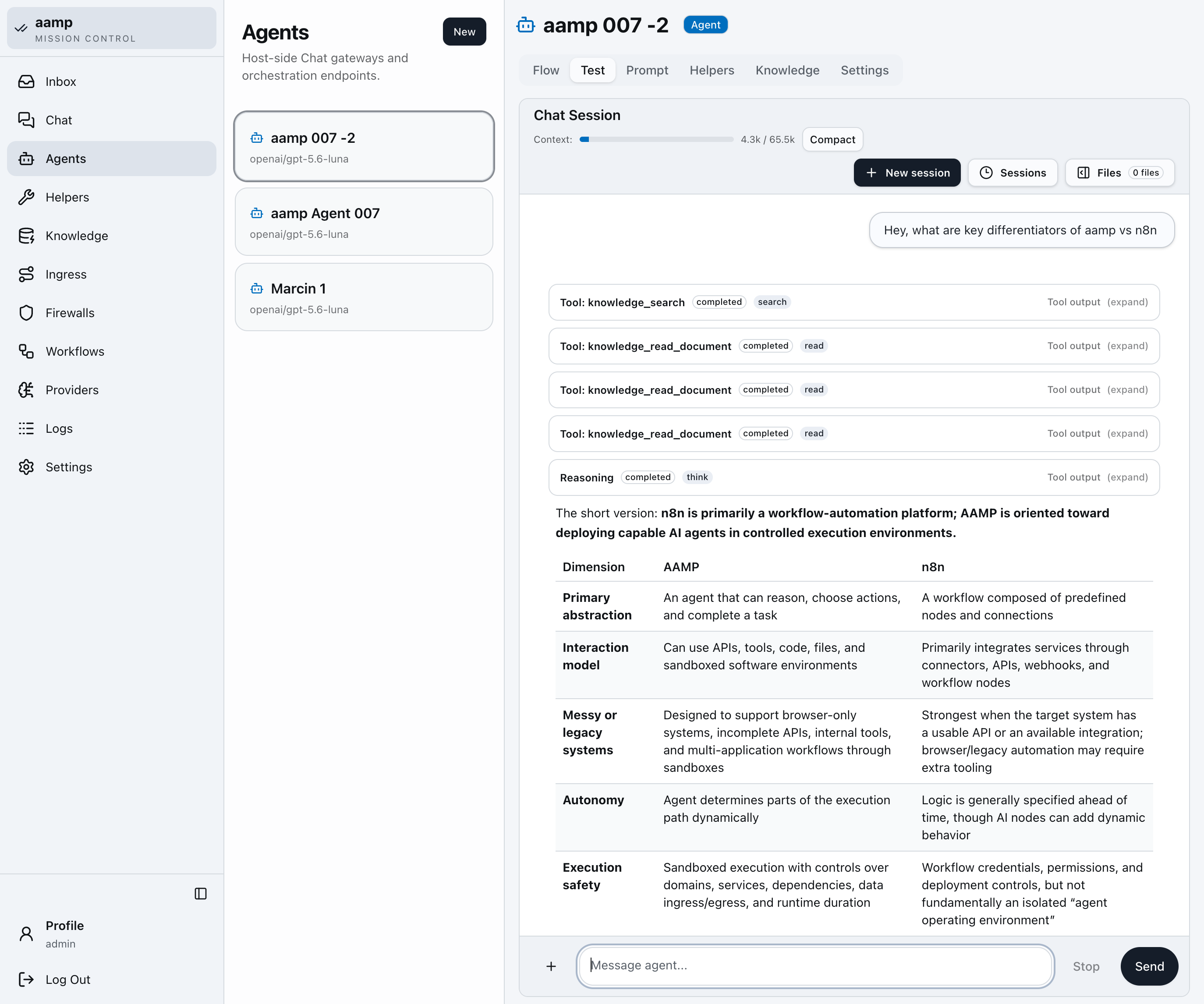
Task: Focus the Message agent input field
Action: point(814,966)
